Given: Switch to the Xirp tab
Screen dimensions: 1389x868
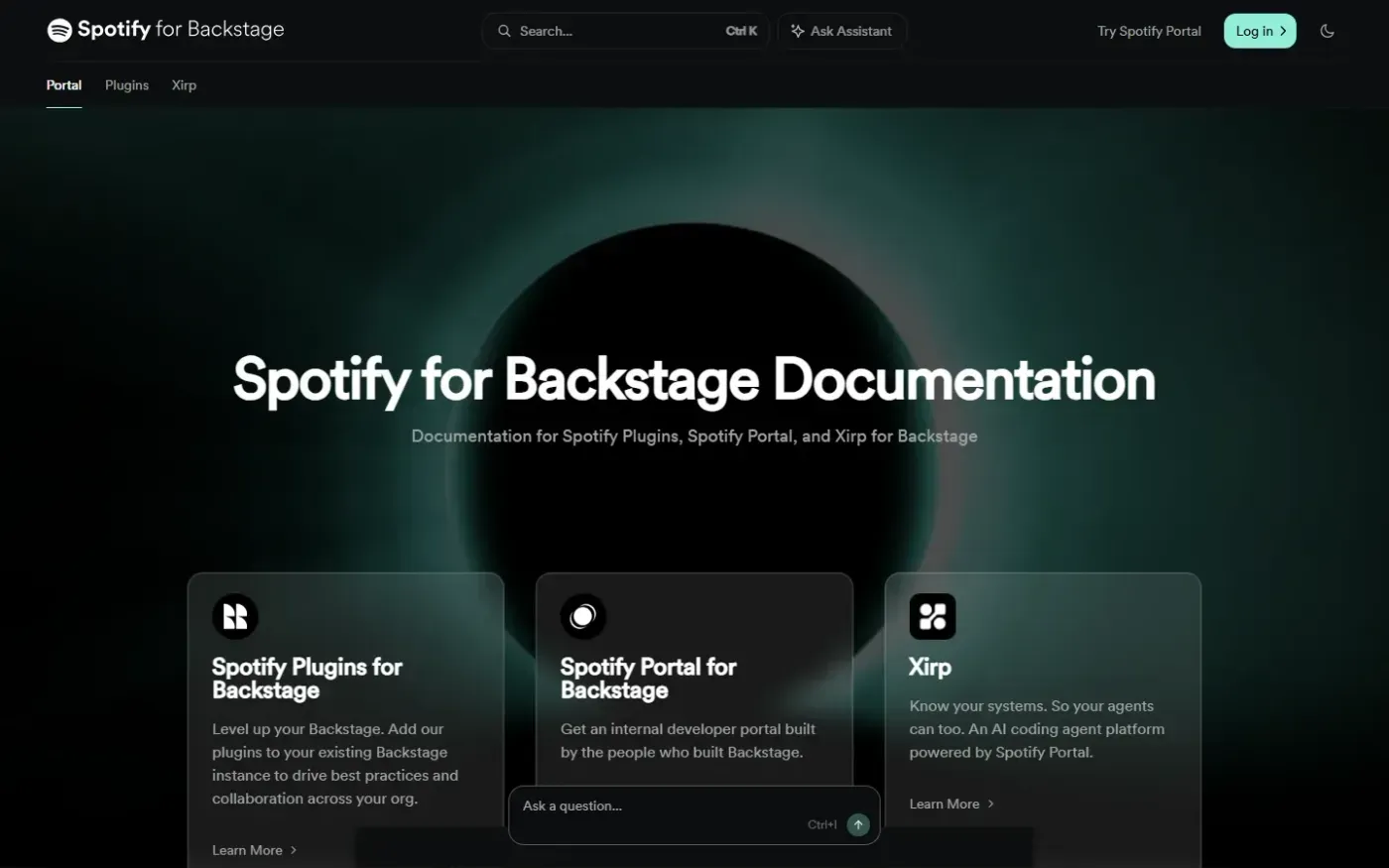Looking at the screenshot, I should (x=184, y=85).
